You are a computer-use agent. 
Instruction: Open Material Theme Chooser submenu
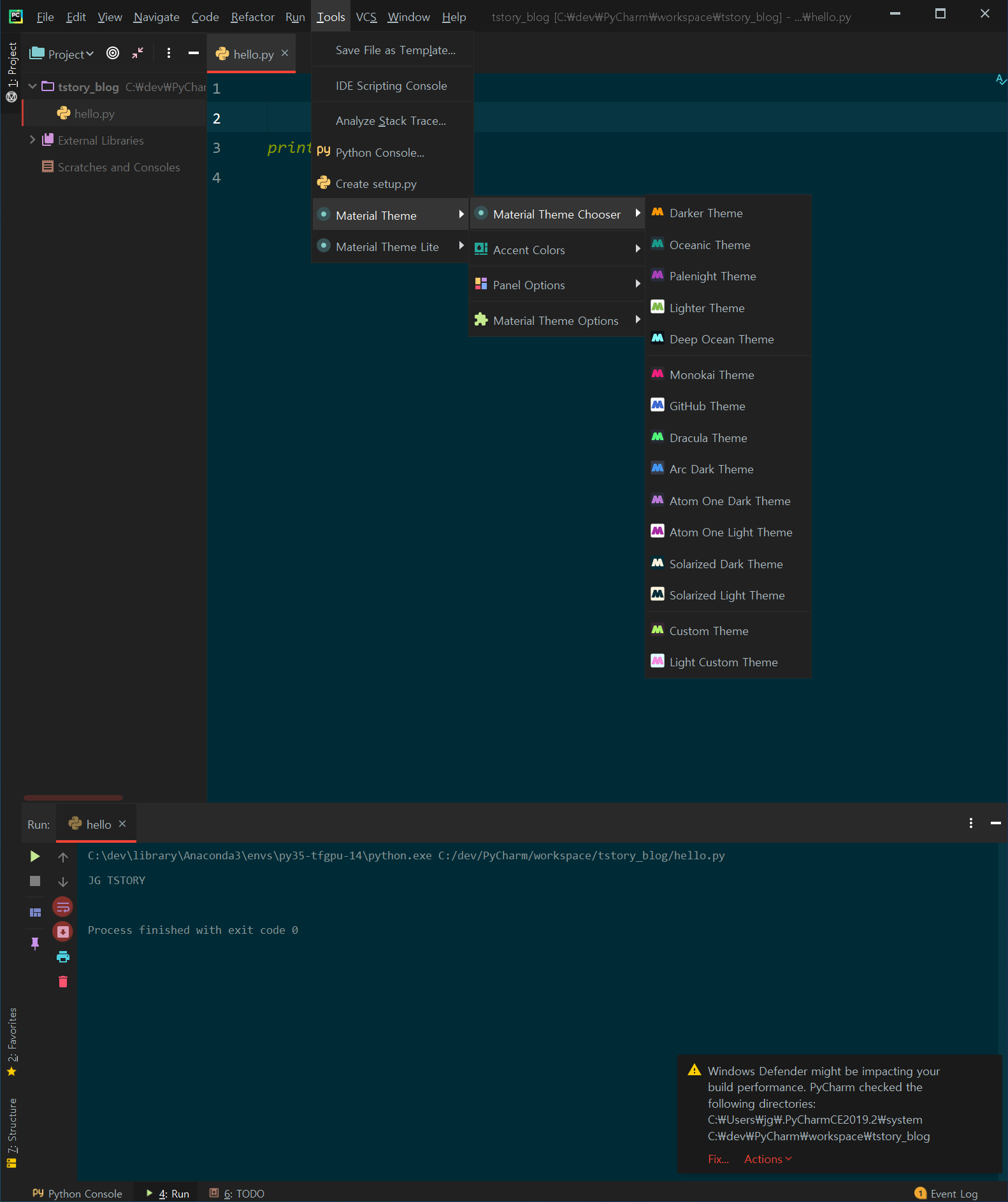tap(557, 215)
